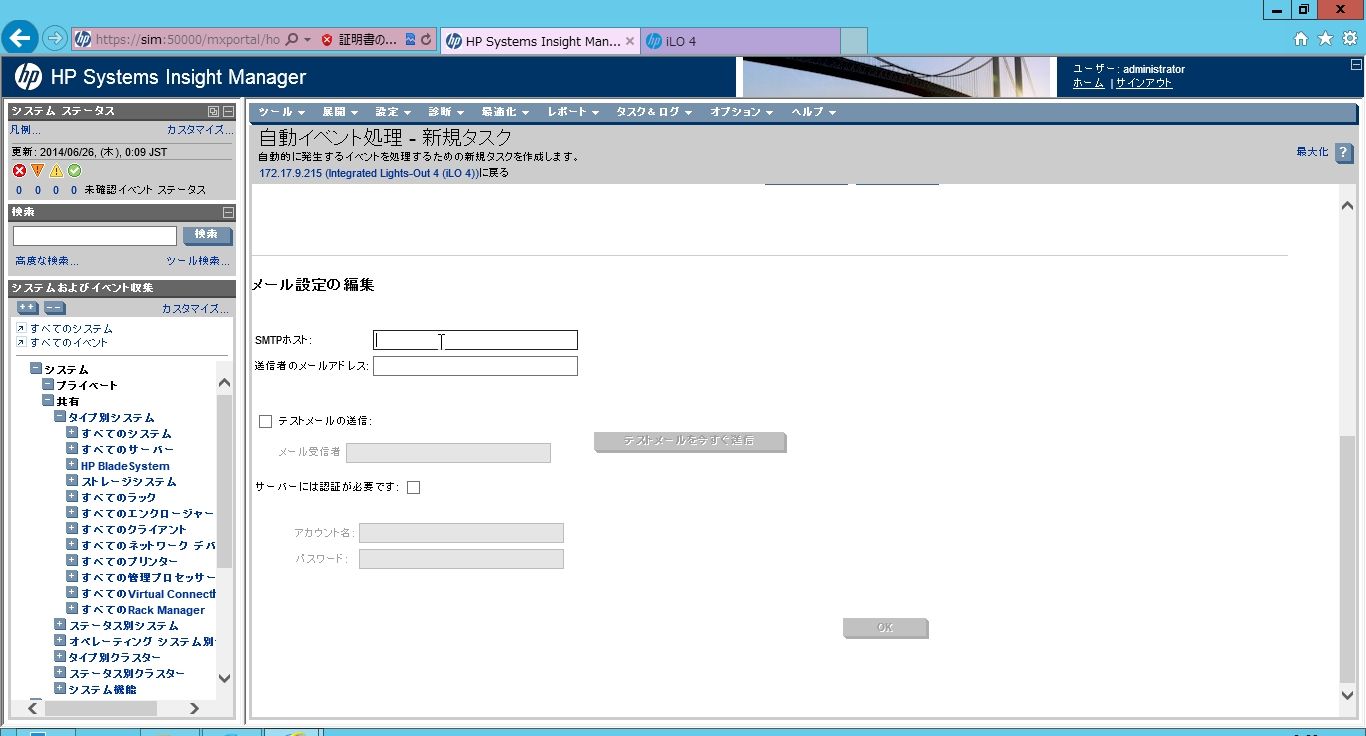Open the ツール menu
This screenshot has width=1366, height=736.
(x=280, y=112)
